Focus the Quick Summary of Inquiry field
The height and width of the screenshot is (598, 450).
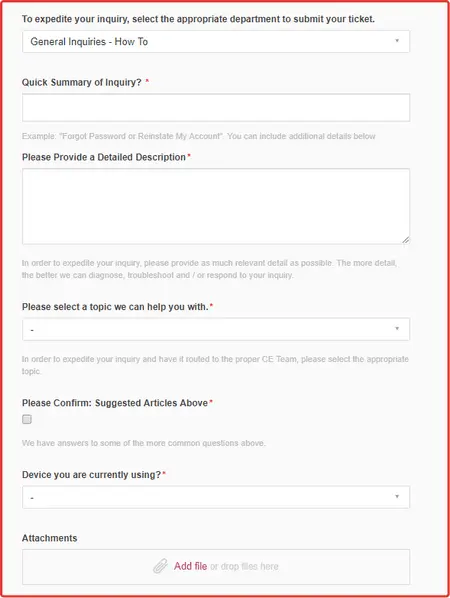(216, 108)
